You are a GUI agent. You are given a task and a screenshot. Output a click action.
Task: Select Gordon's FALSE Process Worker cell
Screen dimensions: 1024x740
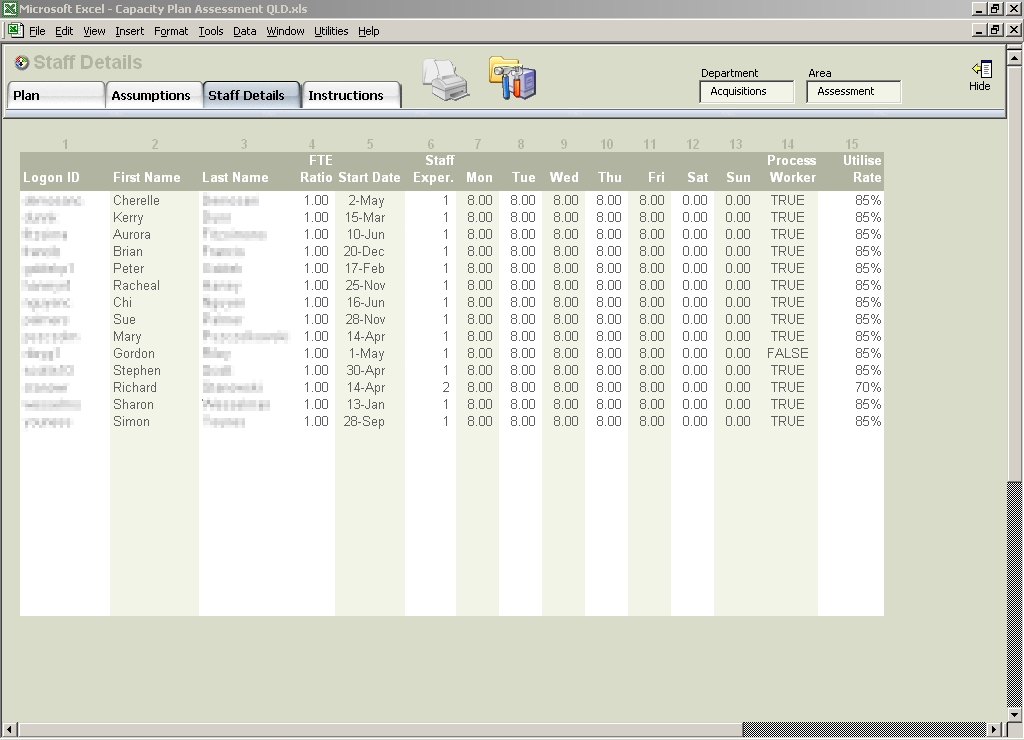click(787, 353)
